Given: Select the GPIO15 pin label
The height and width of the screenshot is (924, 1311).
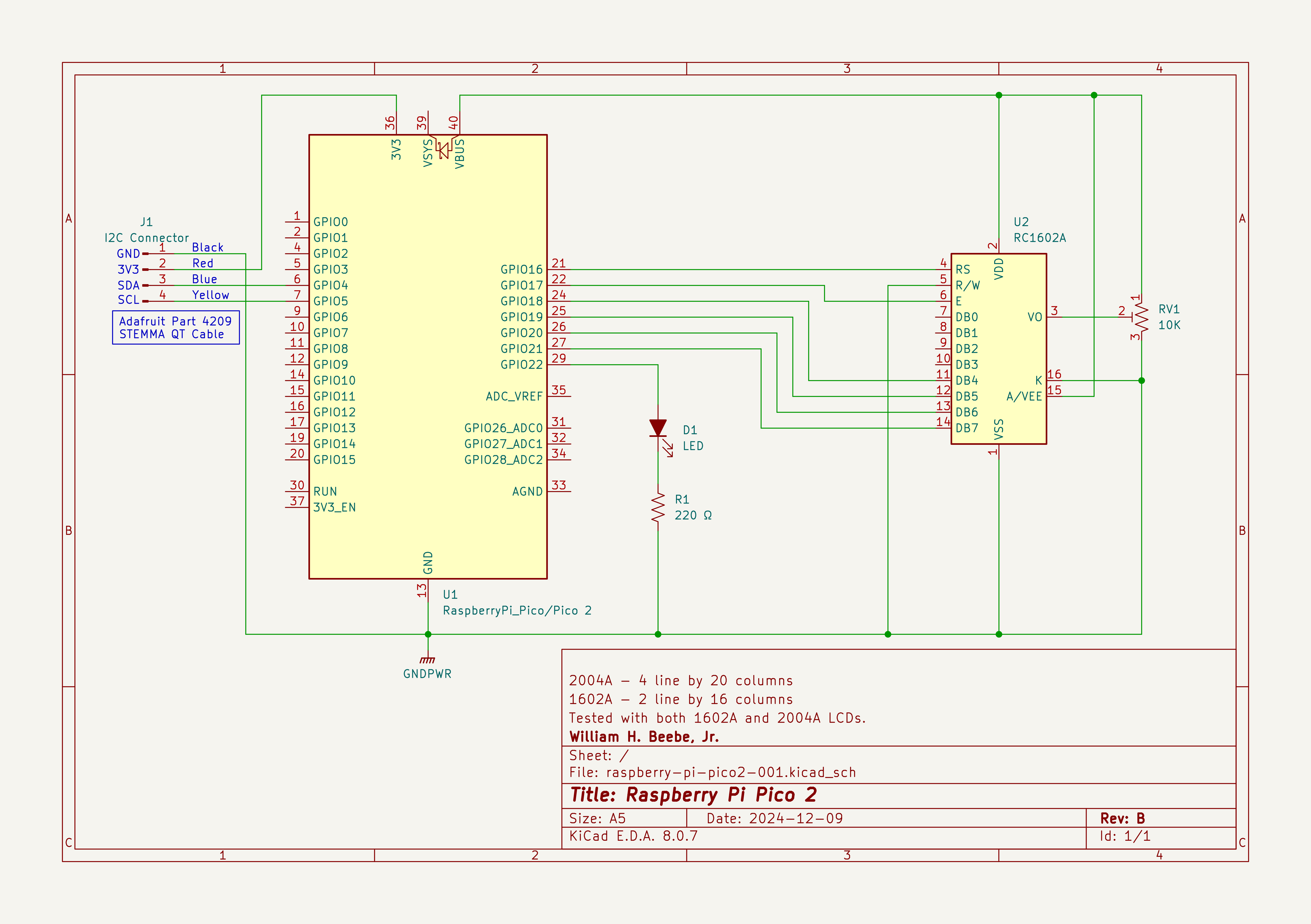Looking at the screenshot, I should tap(335, 460).
